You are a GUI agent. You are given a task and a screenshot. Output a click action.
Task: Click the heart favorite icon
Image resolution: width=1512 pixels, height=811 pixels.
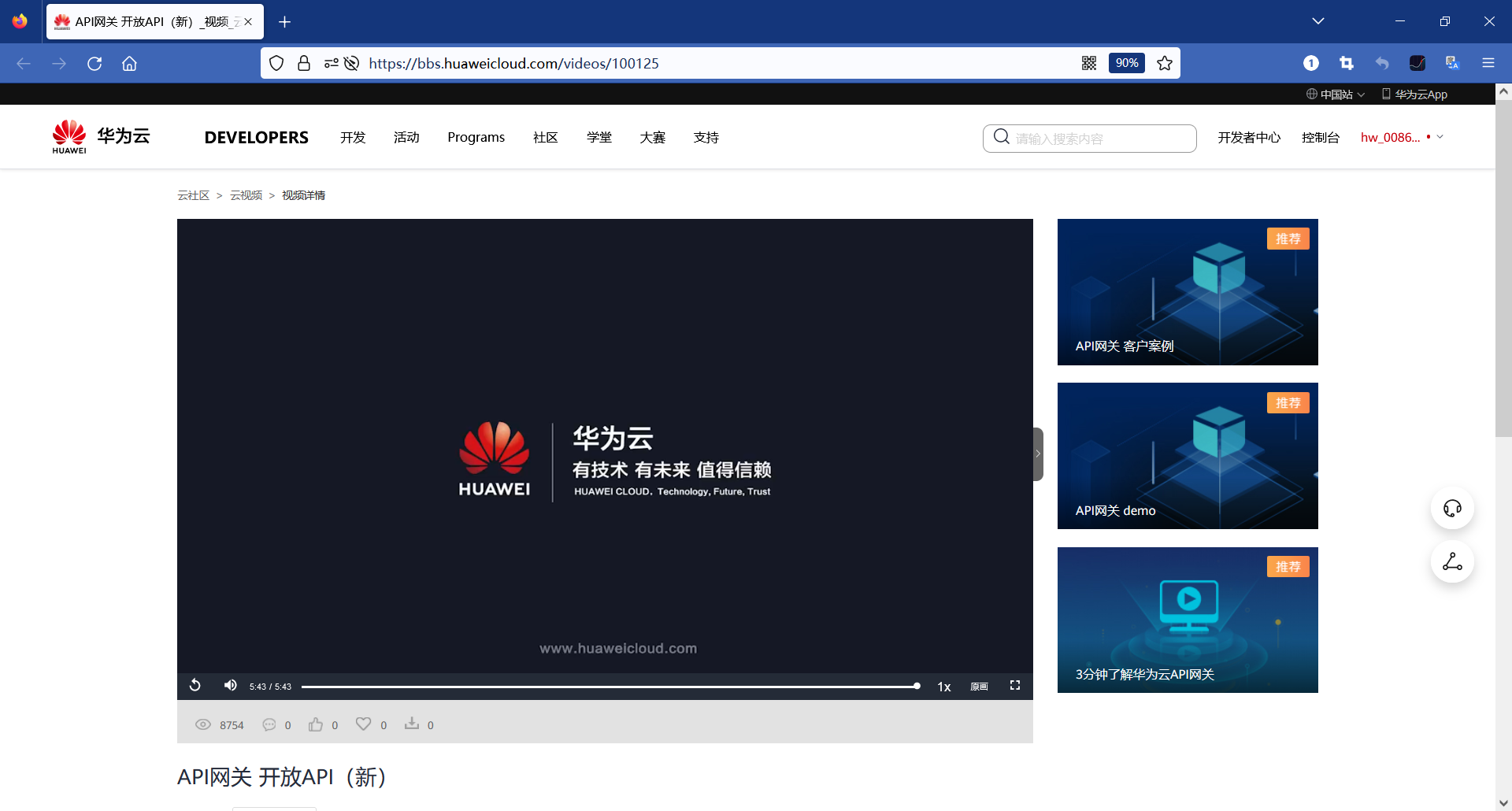coord(363,724)
